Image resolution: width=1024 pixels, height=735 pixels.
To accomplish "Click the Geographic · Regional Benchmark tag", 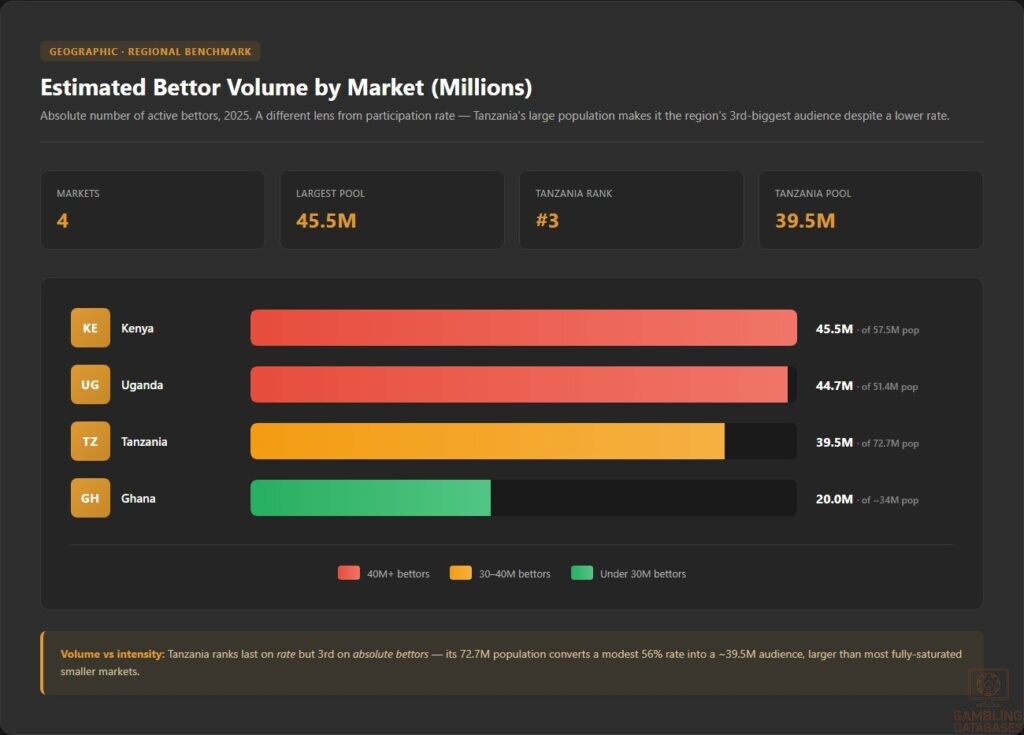I will 150,51.
